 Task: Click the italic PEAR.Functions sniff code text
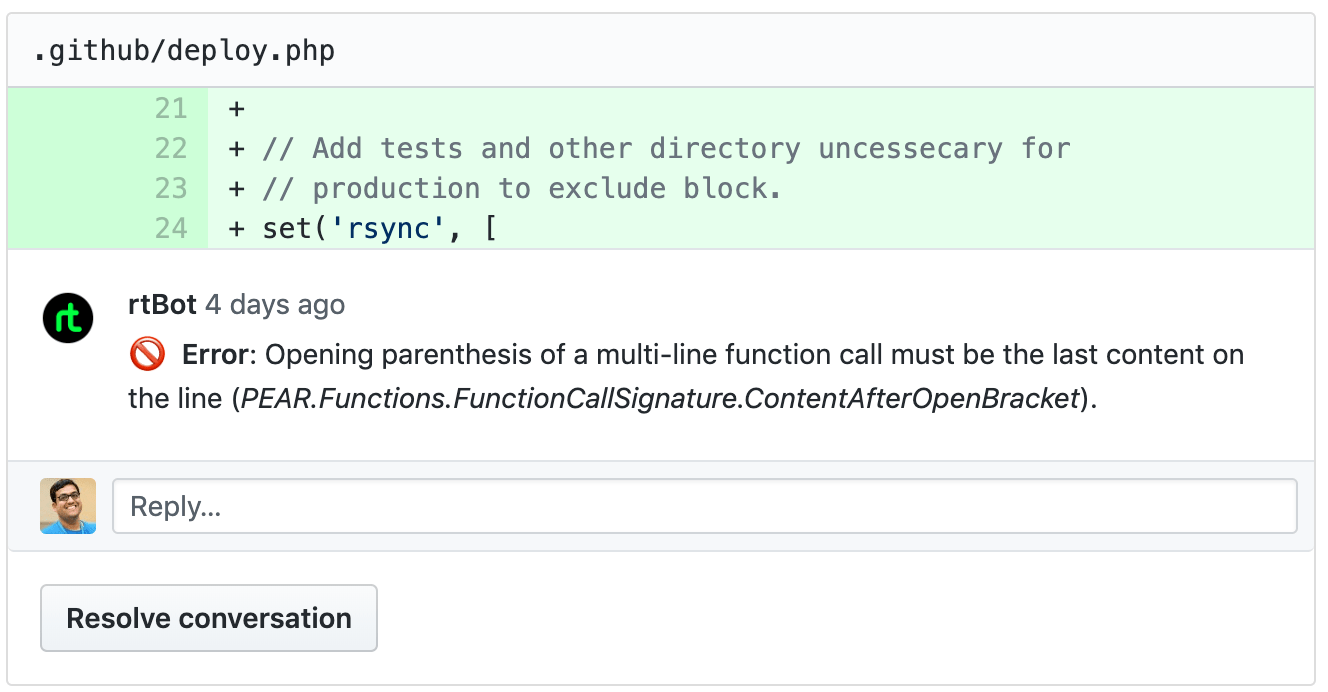[x=661, y=399]
